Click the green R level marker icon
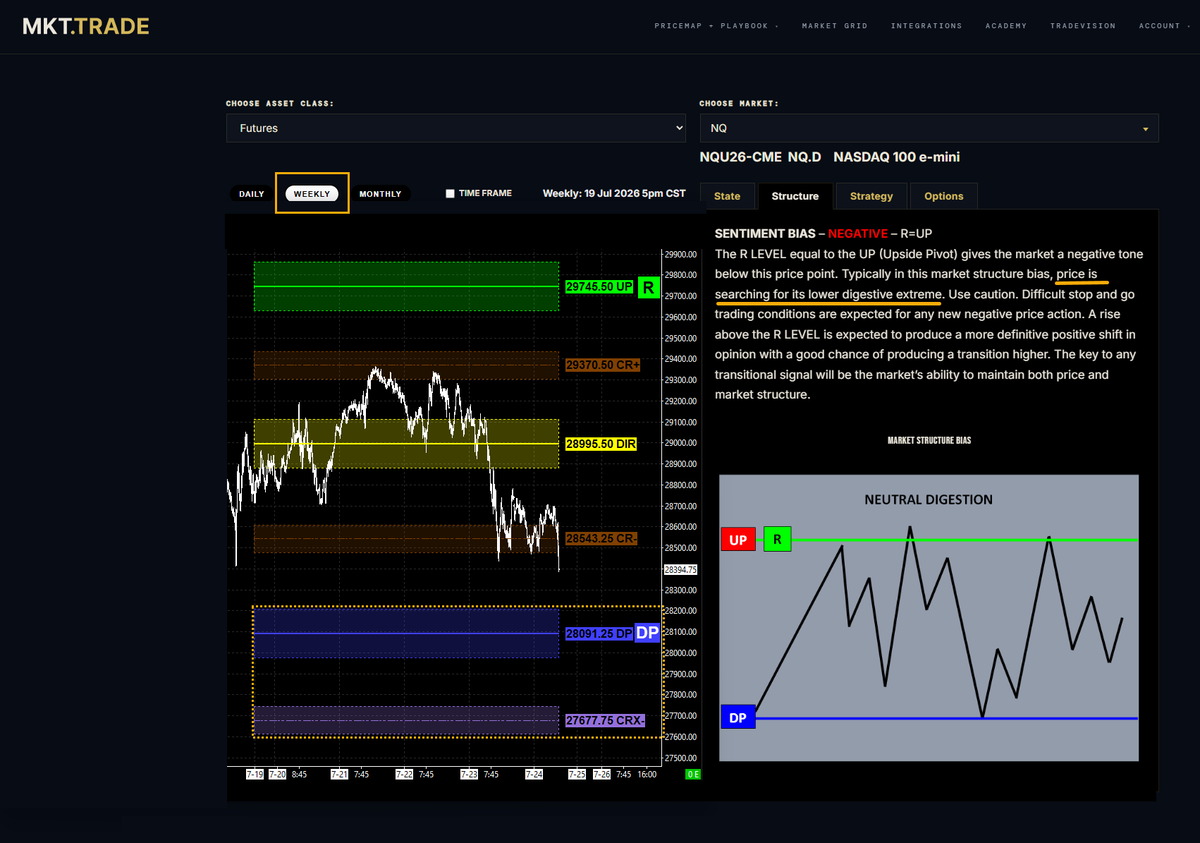The width and height of the screenshot is (1200, 843). pyautogui.click(x=648, y=288)
